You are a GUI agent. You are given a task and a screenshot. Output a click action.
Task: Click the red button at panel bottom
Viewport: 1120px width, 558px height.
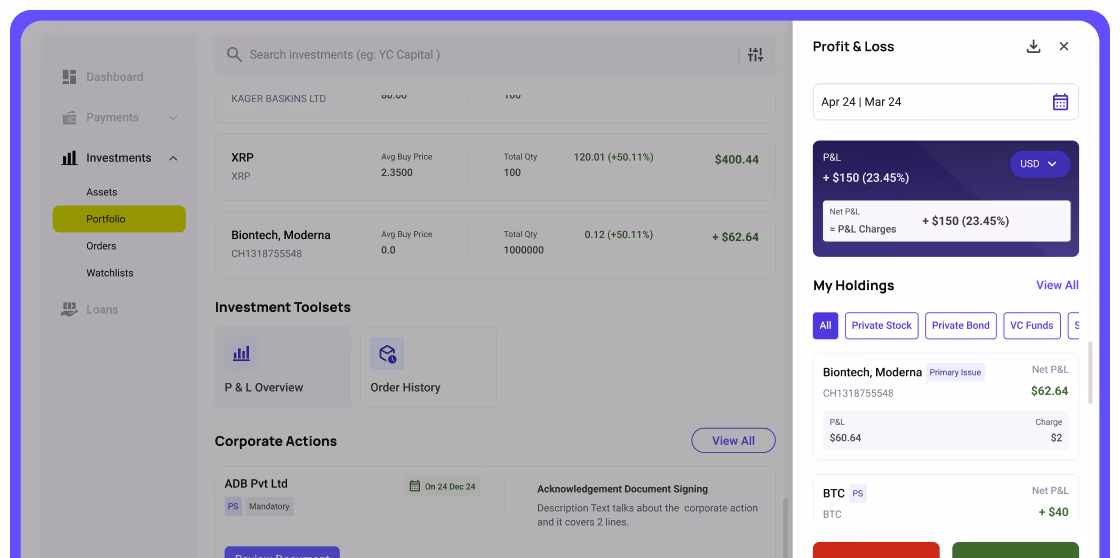(876, 550)
